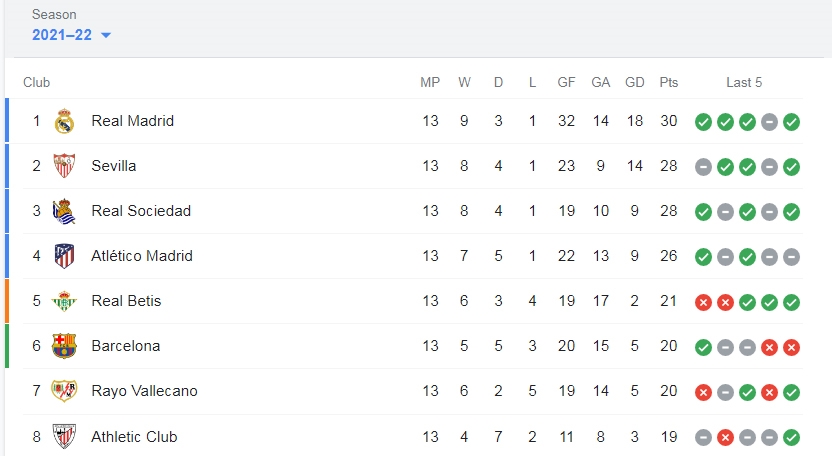Click the Pts column header
The image size is (832, 456).
pos(669,82)
